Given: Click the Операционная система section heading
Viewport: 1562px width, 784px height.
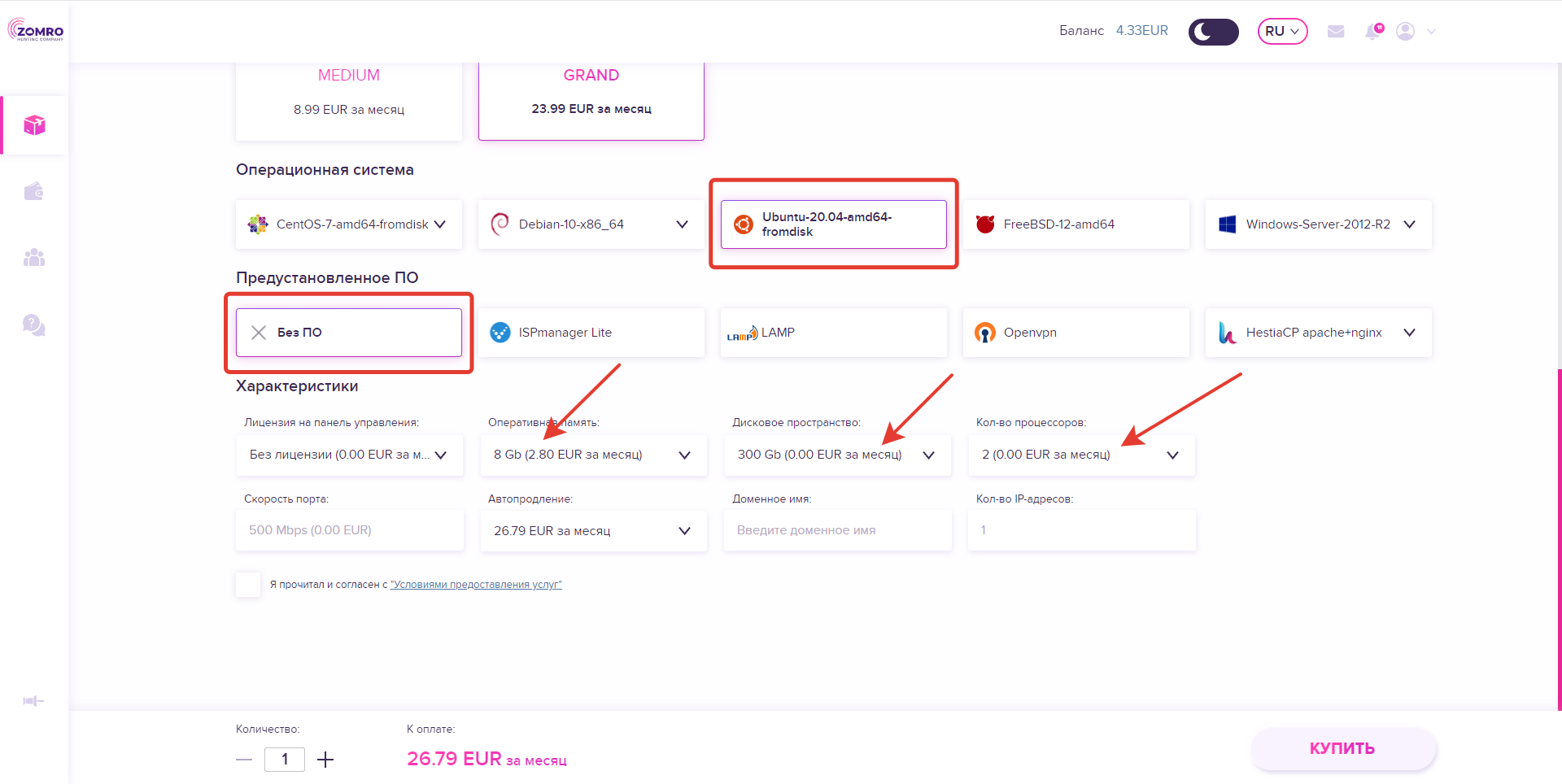Looking at the screenshot, I should click(325, 170).
